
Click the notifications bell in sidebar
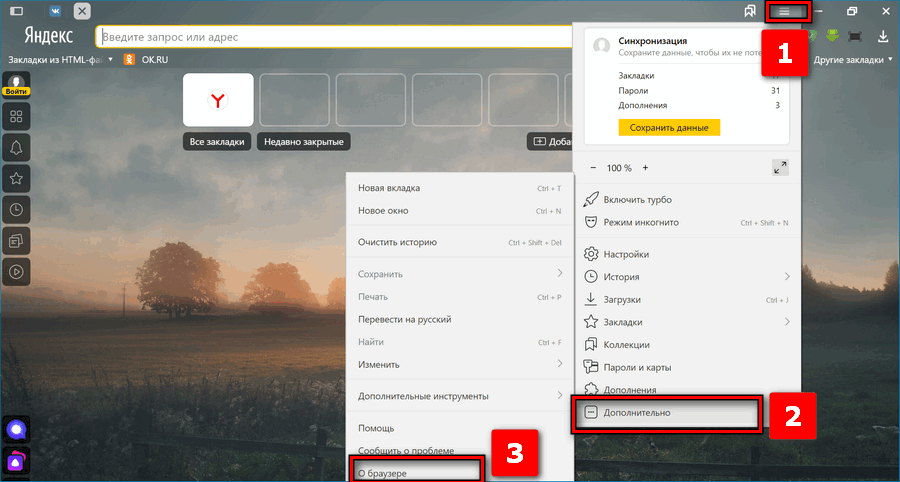[x=16, y=148]
